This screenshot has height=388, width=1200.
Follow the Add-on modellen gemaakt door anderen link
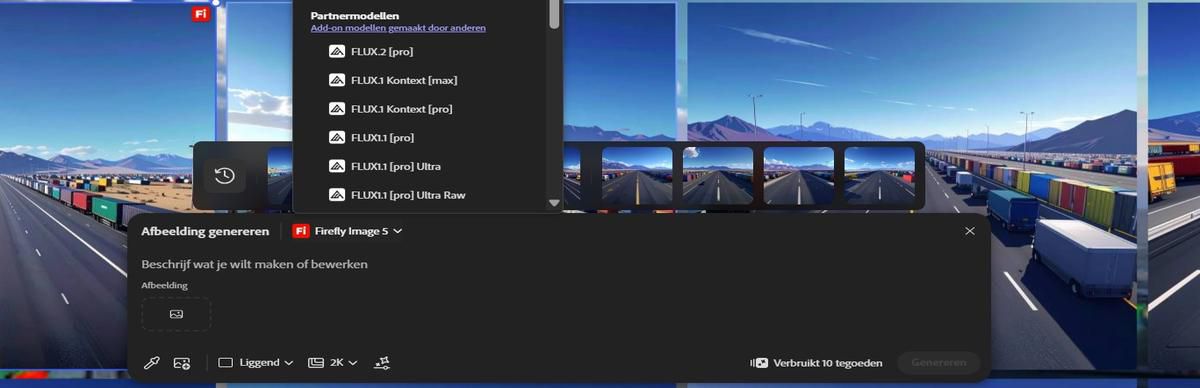tap(398, 28)
